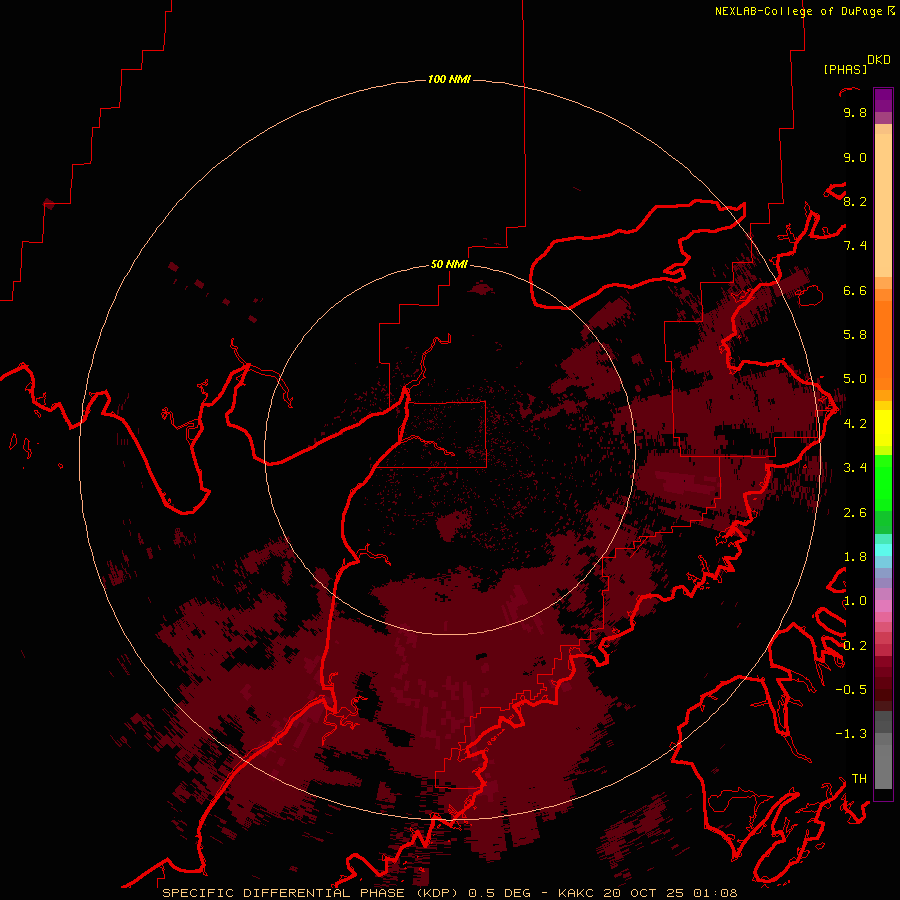
Task: Click the 3.4 scale value label
Action: tap(855, 468)
